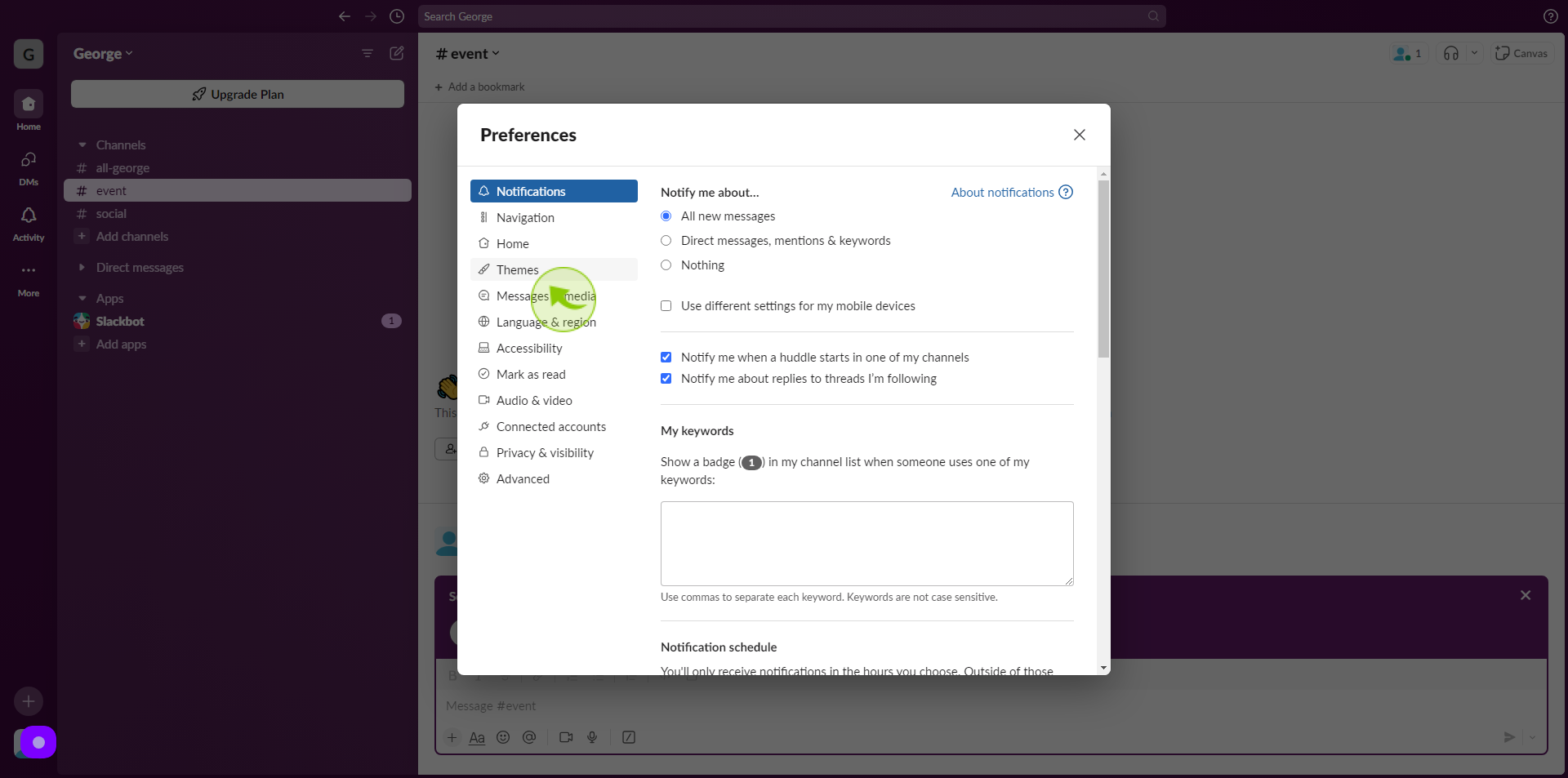The width and height of the screenshot is (1568, 778).
Task: Go forward in history with the right arrow
Action: pos(371,16)
